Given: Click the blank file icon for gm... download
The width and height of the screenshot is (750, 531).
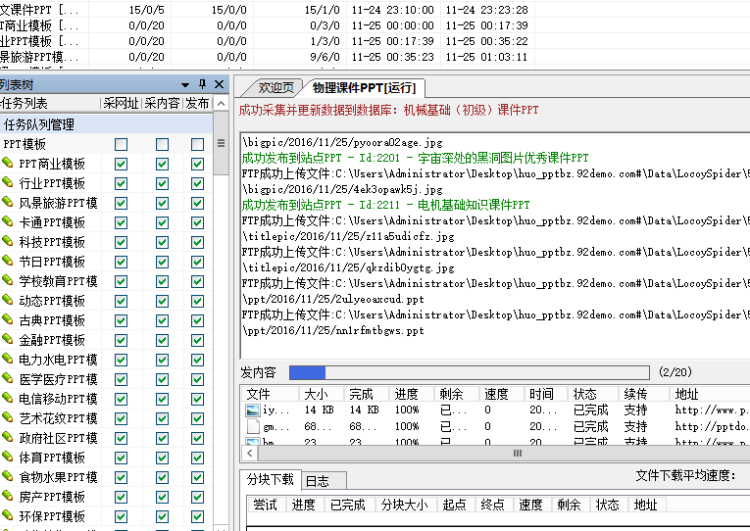Looking at the screenshot, I should 253,427.
